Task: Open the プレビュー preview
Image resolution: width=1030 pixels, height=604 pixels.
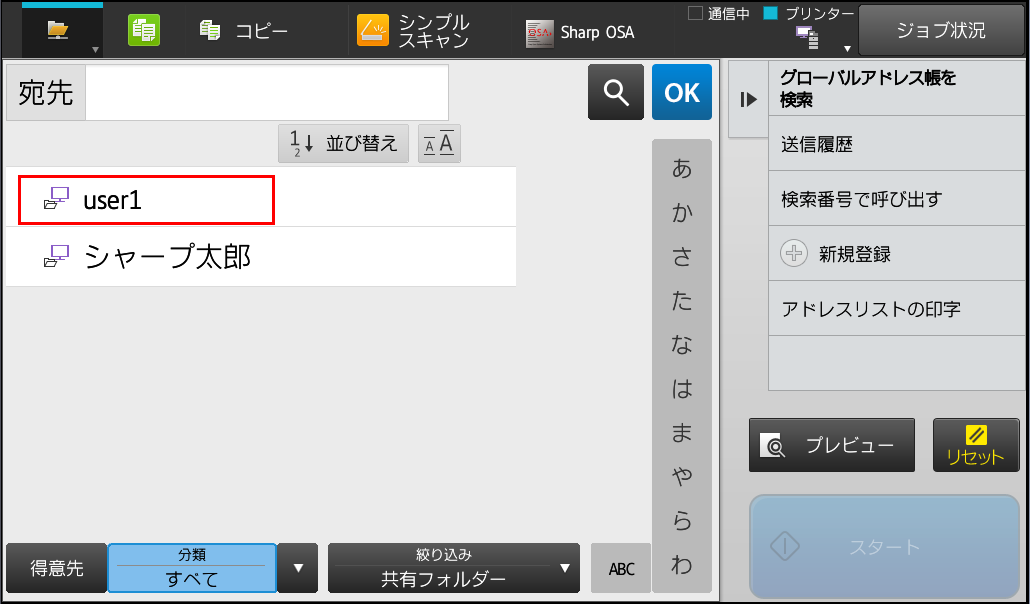Action: pos(832,445)
